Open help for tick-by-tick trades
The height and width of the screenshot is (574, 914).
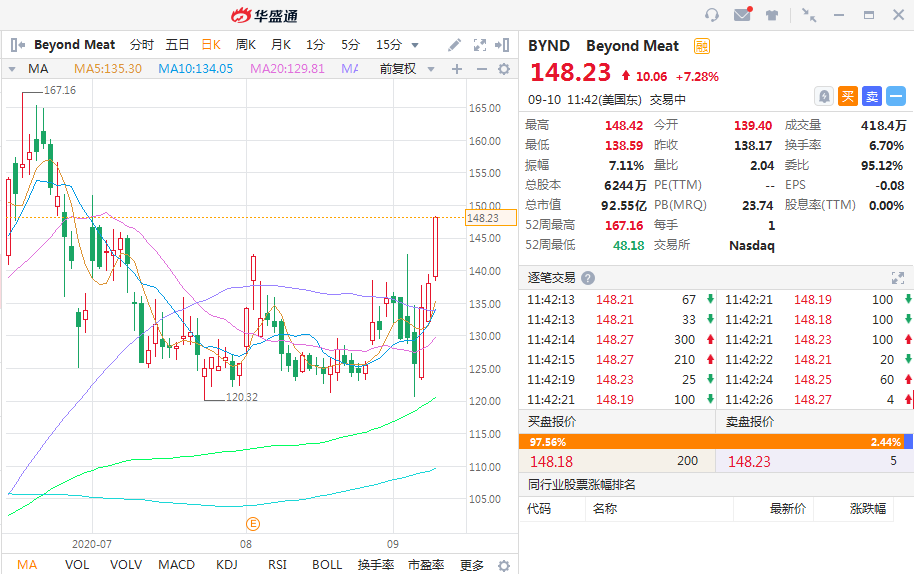[x=588, y=278]
